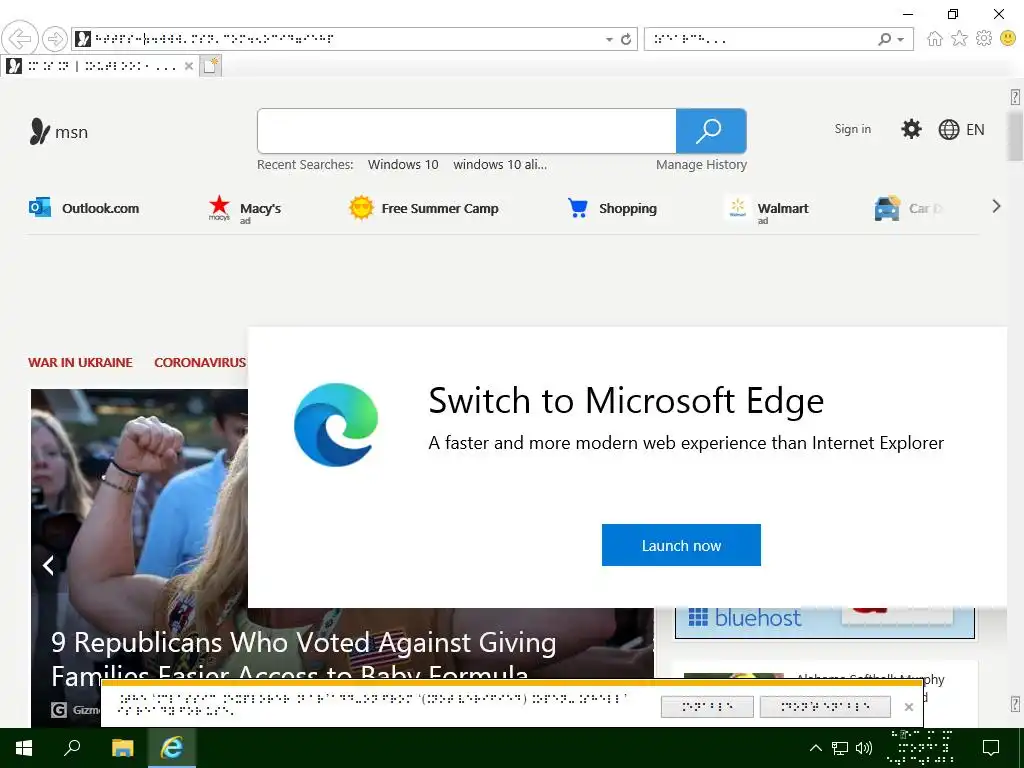Open CORONAVIRUS topic

(x=200, y=362)
